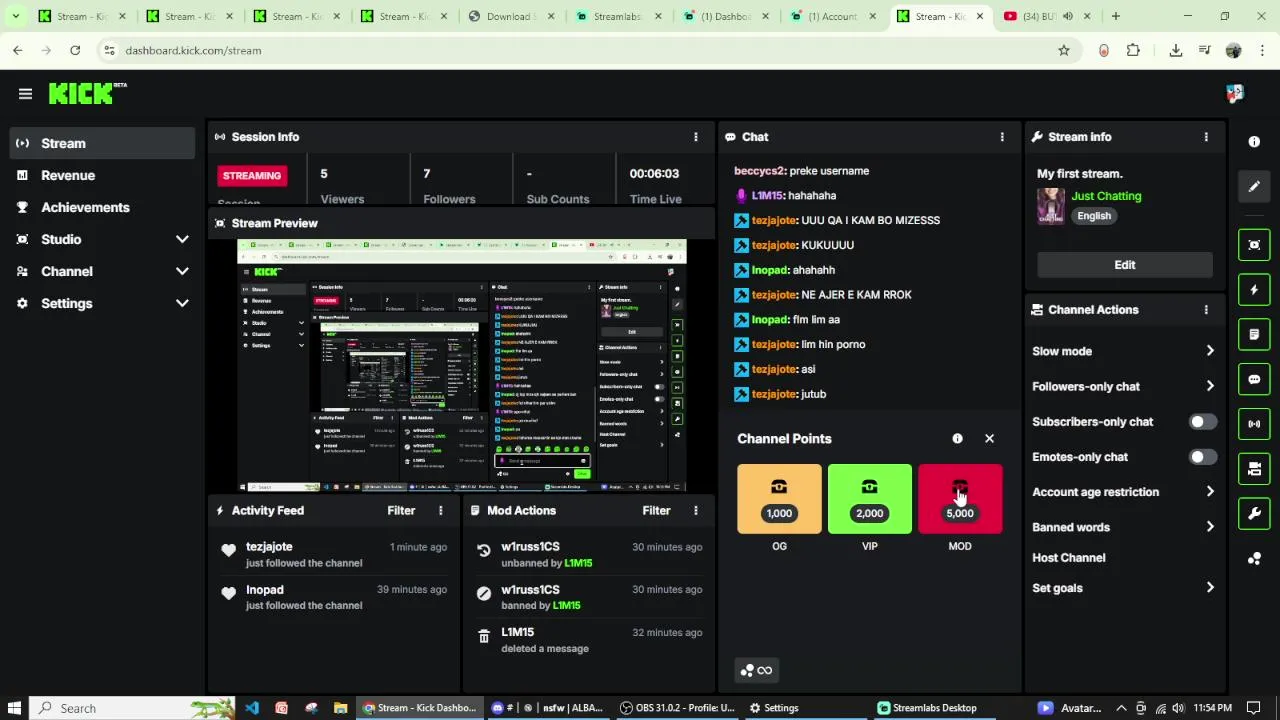Toggle the Mod Actions document widget icon

pos(1254,334)
